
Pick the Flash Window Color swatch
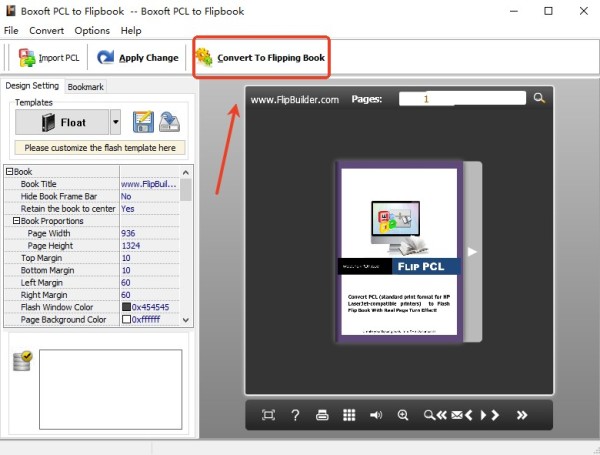[126, 307]
